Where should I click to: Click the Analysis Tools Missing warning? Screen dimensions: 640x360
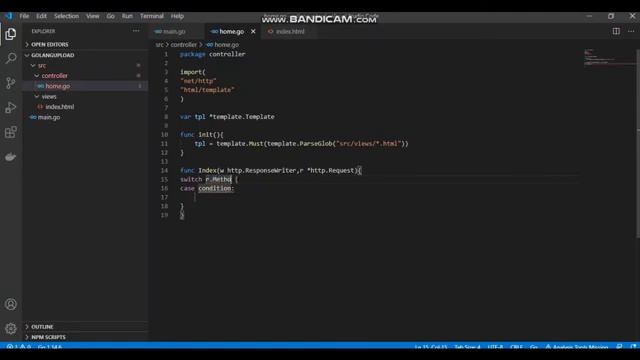click(577, 347)
